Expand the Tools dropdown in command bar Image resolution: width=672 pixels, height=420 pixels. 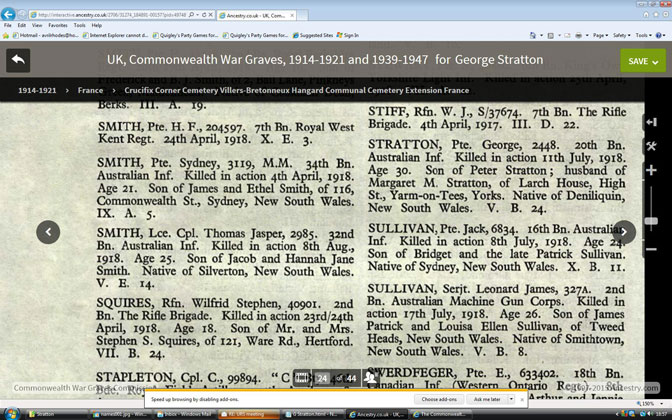click(x=644, y=36)
